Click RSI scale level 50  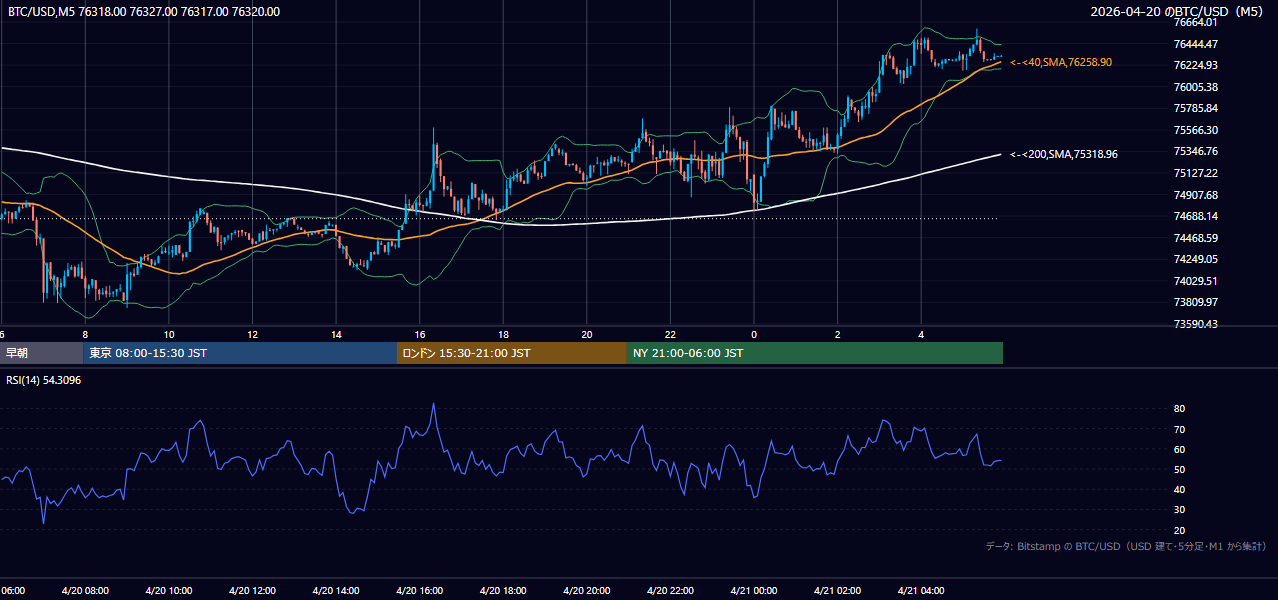(1179, 469)
